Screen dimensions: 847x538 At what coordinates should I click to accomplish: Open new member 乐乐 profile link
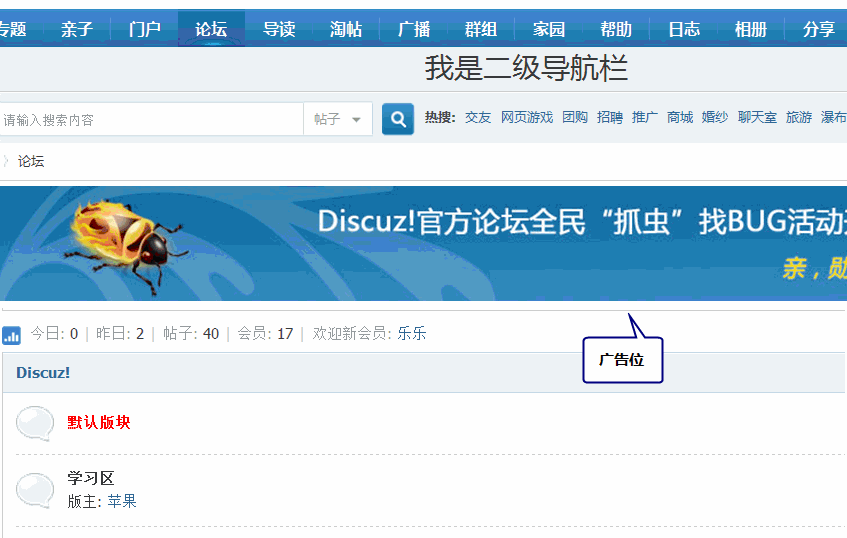(x=412, y=334)
